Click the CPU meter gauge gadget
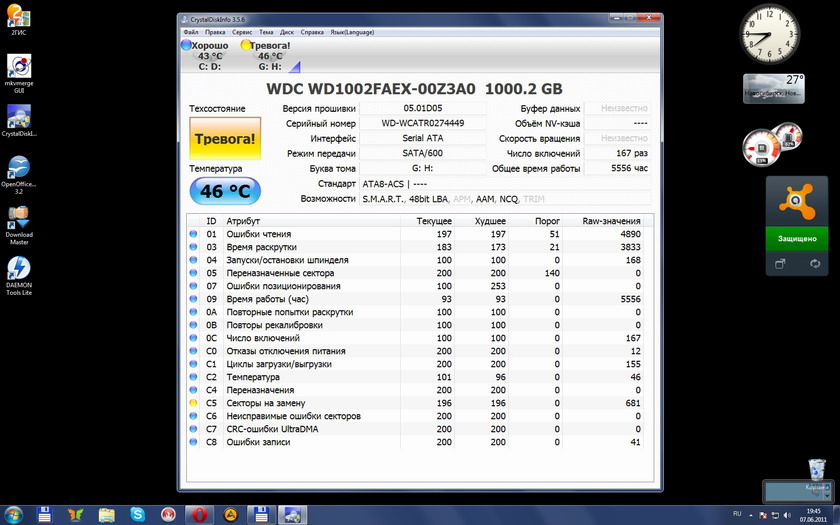This screenshot has height=525, width=840. tap(762, 147)
